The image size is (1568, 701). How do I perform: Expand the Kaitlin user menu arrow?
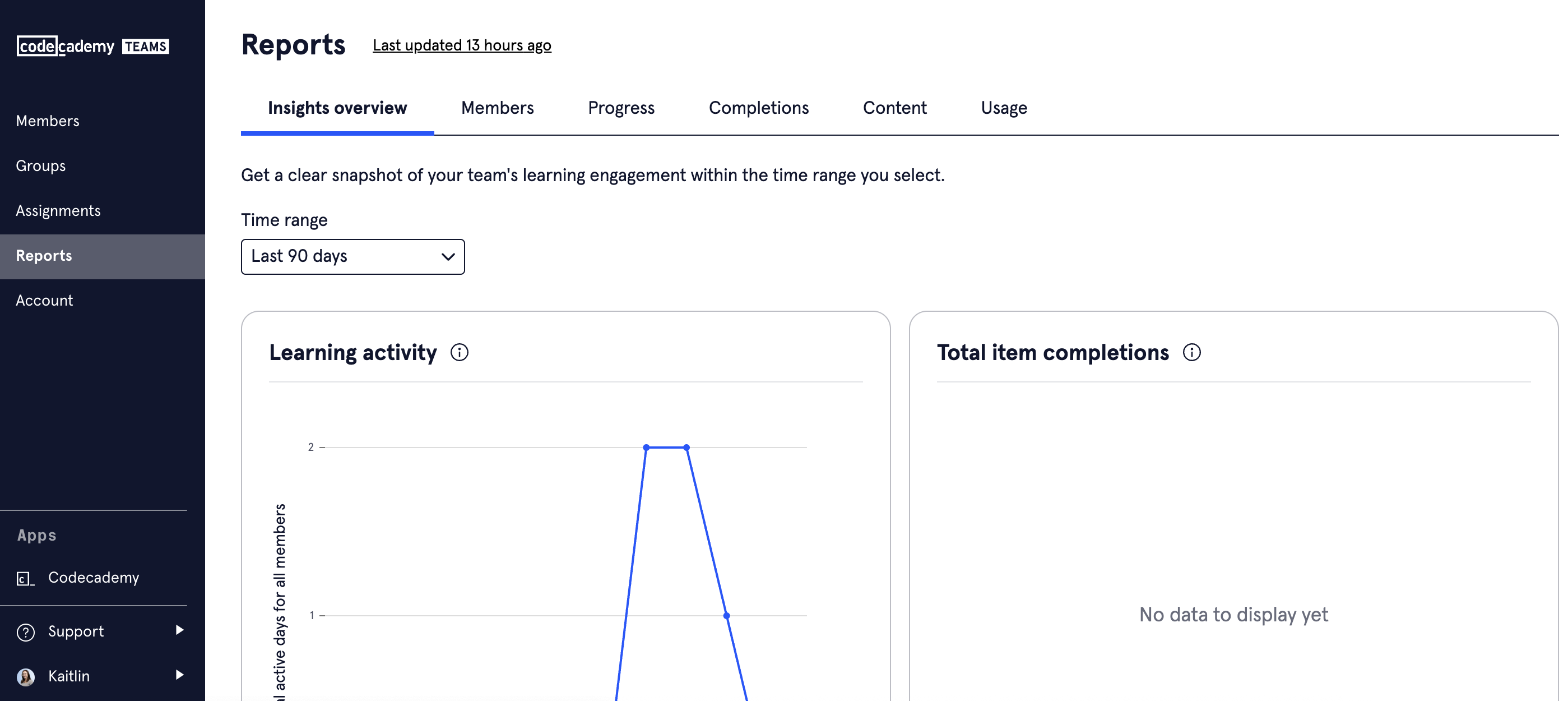click(179, 675)
